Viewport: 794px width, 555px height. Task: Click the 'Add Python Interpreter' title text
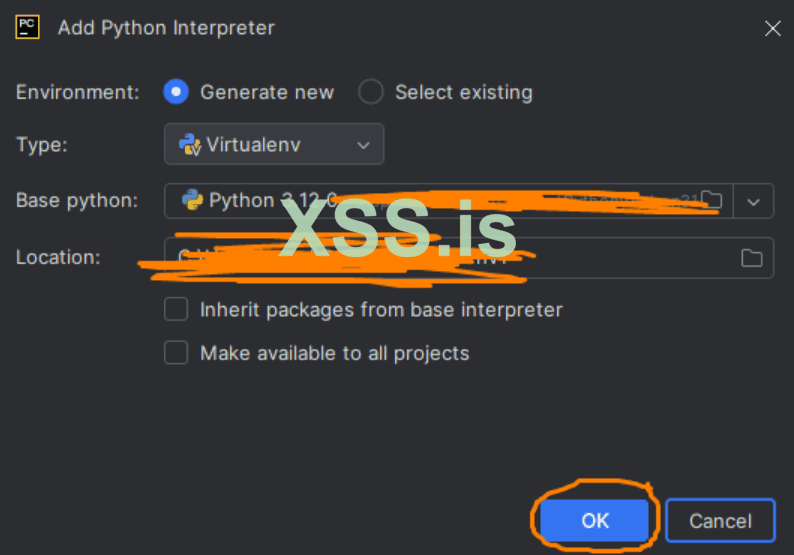click(x=166, y=28)
